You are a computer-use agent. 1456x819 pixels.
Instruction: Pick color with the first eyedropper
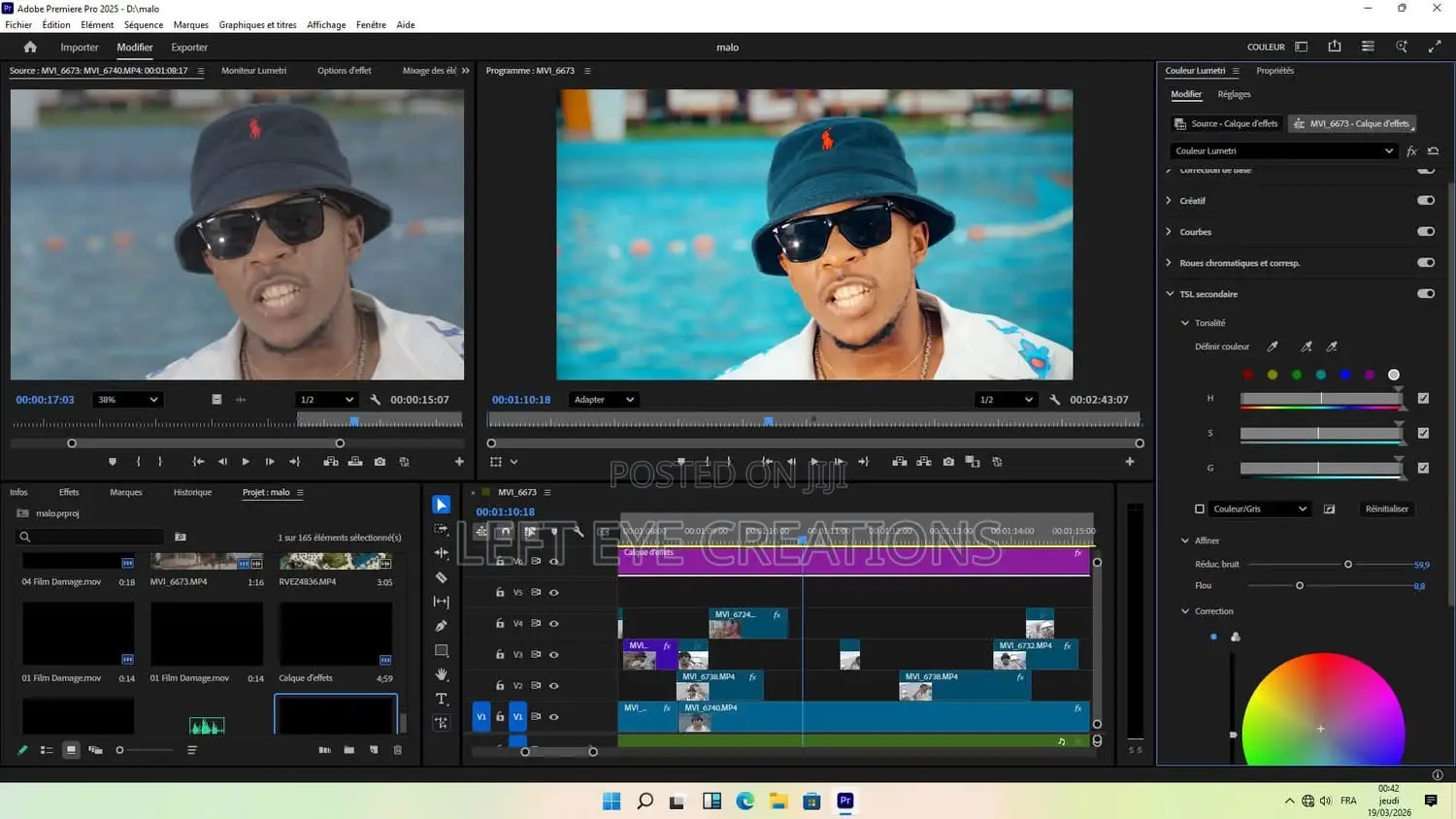1273,346
